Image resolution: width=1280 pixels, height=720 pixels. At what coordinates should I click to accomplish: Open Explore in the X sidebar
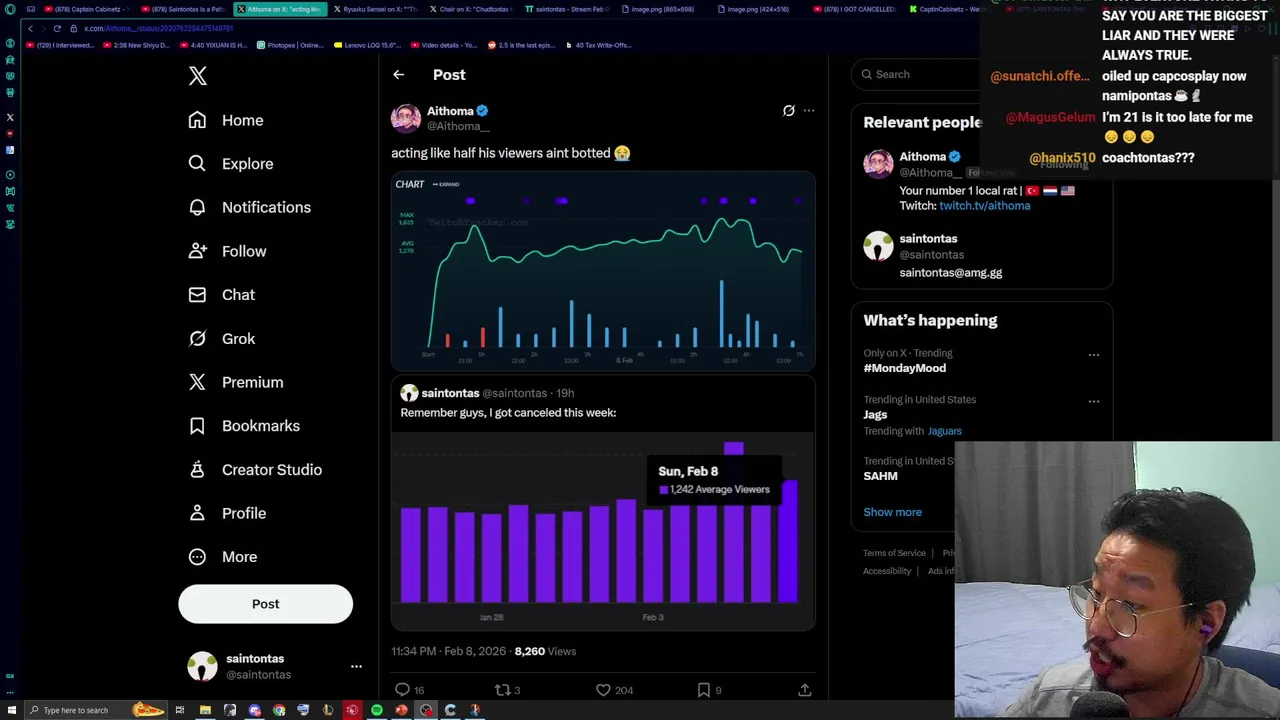click(x=231, y=164)
